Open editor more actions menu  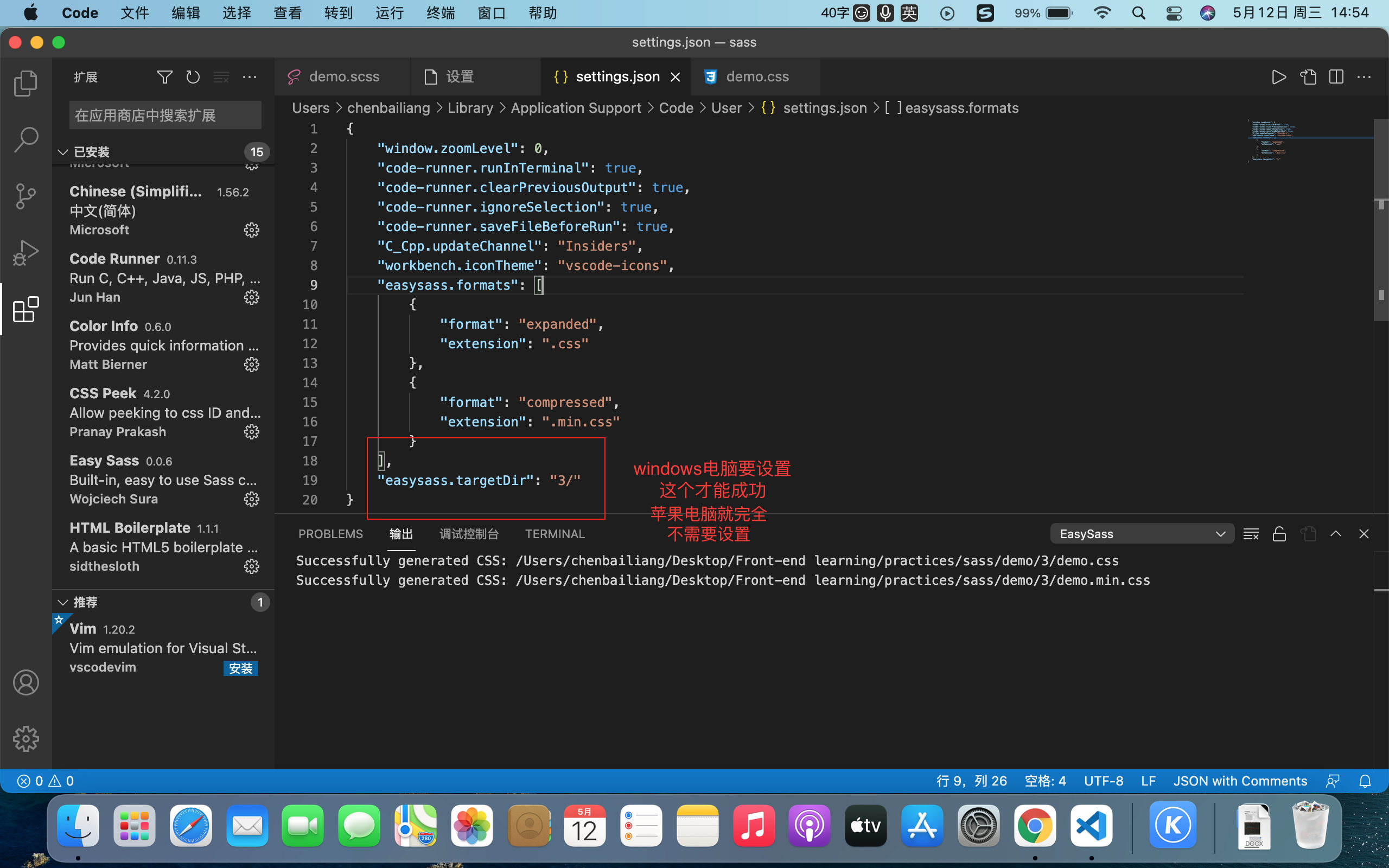coord(1365,77)
